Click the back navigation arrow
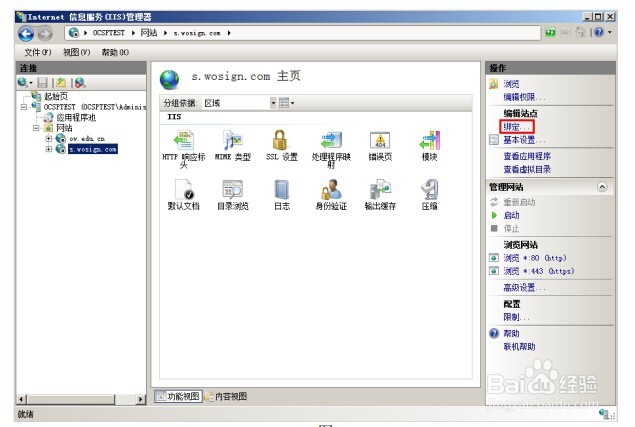Image resolution: width=635 pixels, height=427 pixels. pos(26,33)
